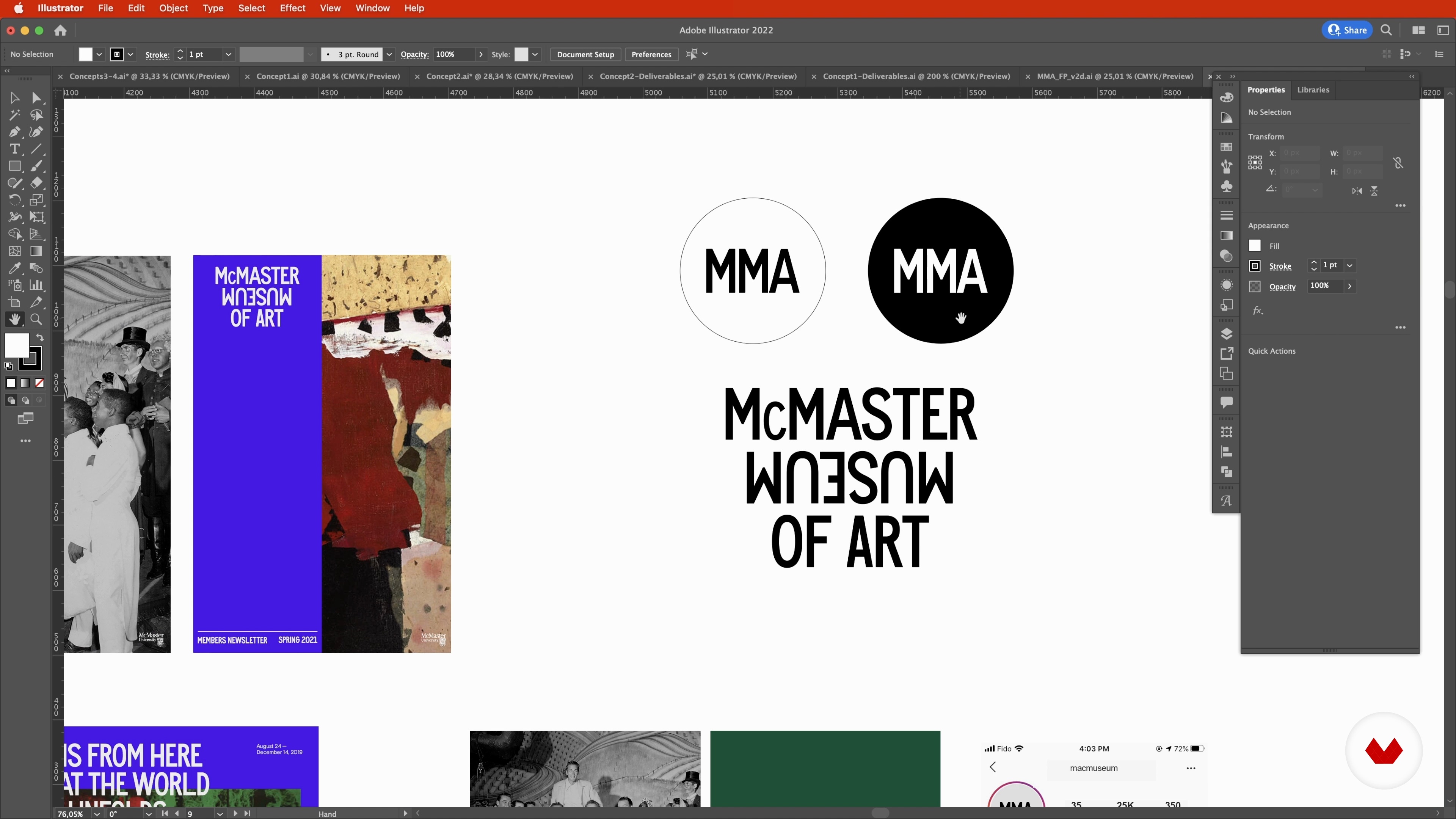
Task: Click the Document Setup button
Action: coord(585,54)
